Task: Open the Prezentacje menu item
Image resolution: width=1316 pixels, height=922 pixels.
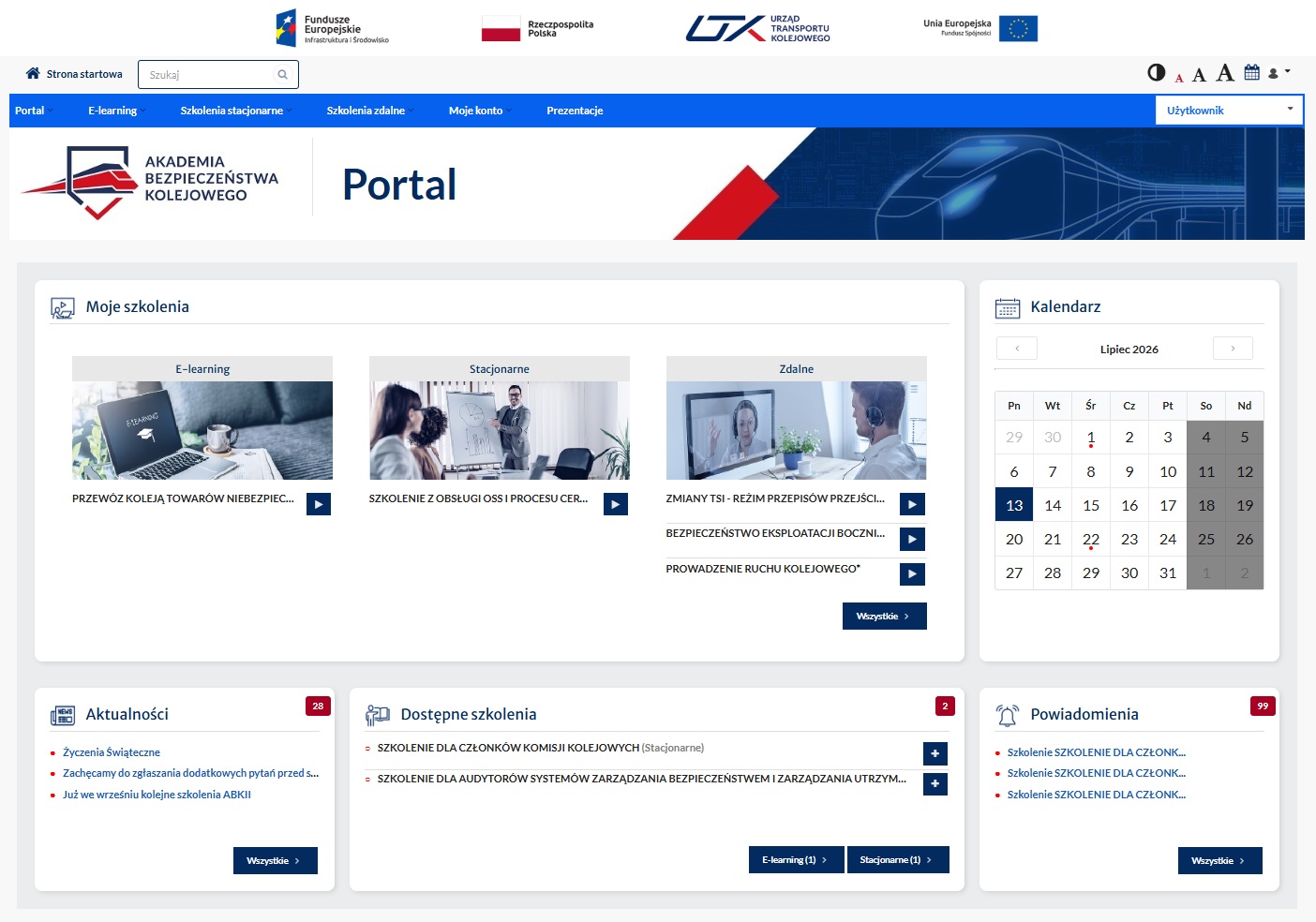Action: click(x=575, y=111)
